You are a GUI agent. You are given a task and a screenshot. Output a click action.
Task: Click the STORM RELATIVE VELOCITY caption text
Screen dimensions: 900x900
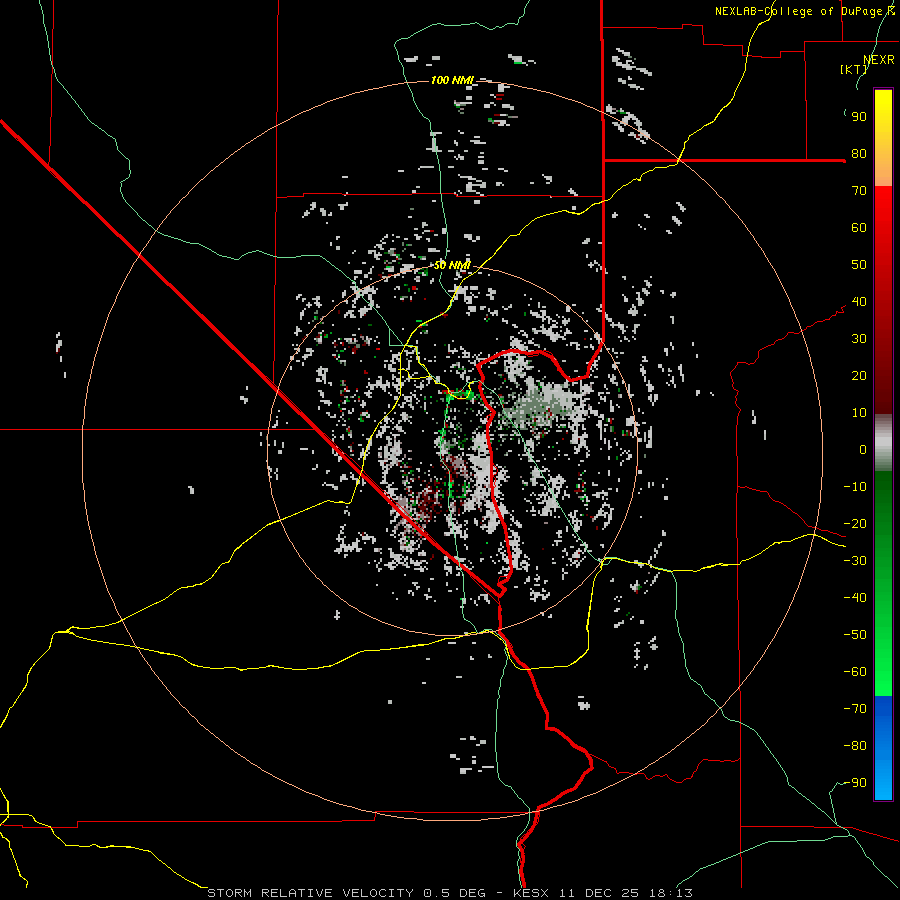[x=310, y=893]
